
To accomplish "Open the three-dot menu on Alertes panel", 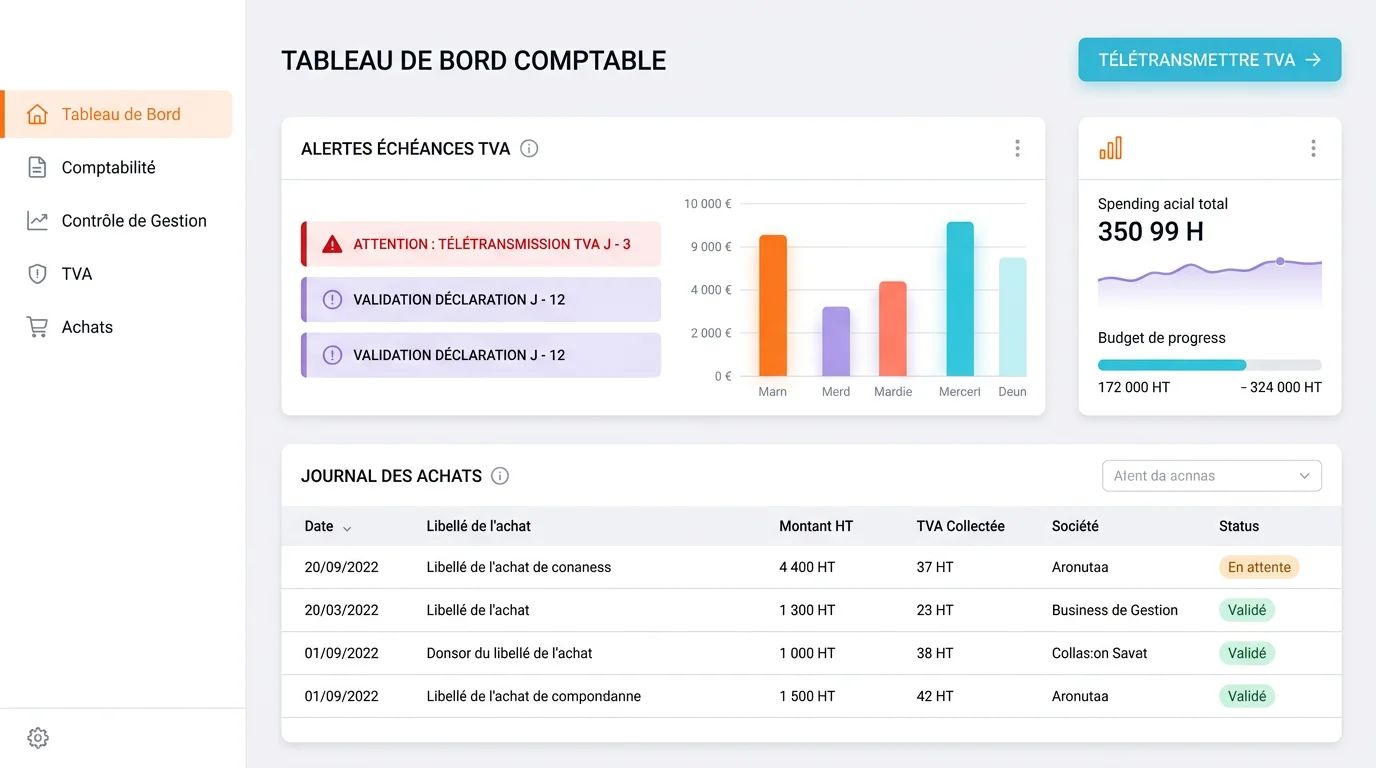I will pos(1017,148).
